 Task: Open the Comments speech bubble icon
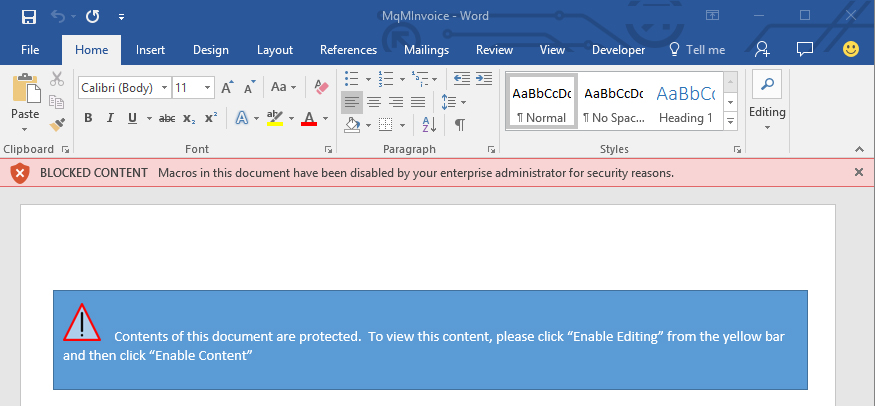coord(805,49)
